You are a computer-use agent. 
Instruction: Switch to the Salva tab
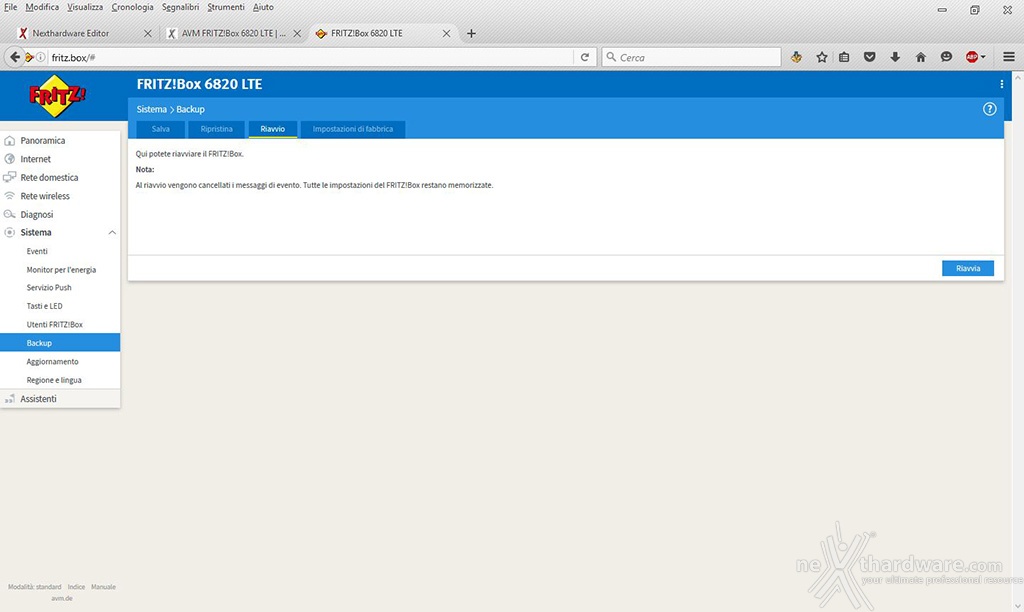161,129
